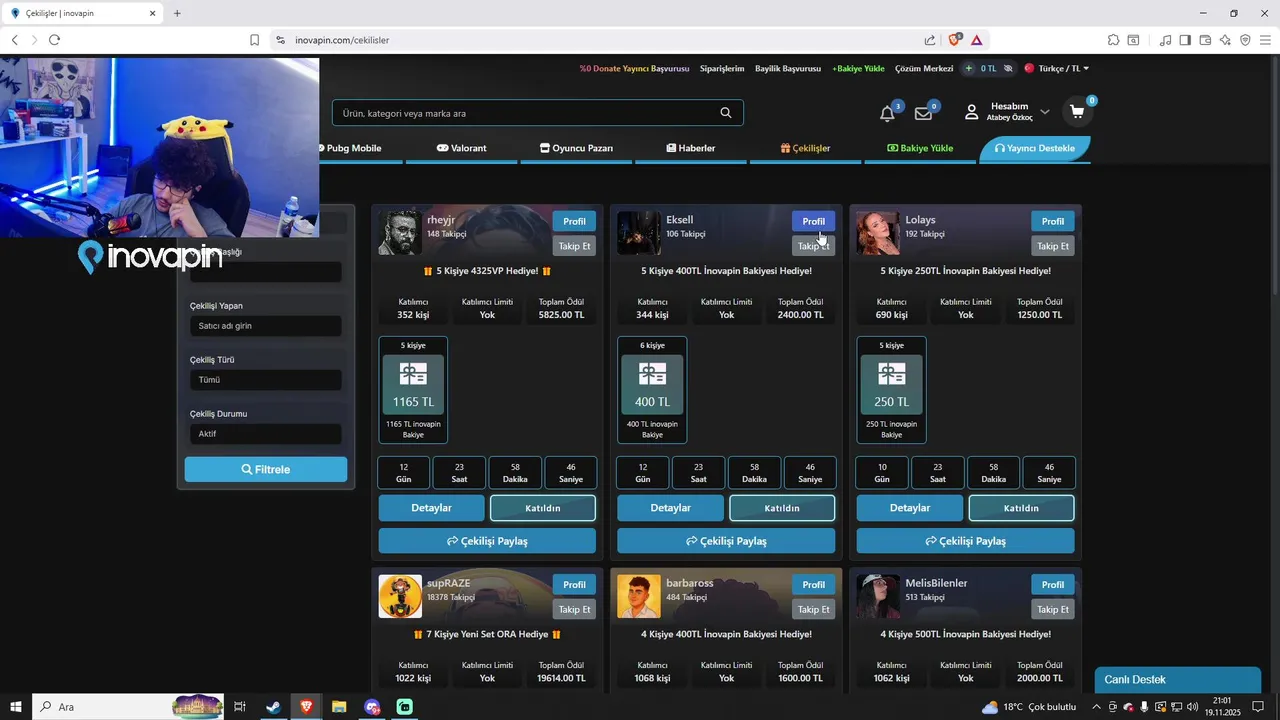The width and height of the screenshot is (1280, 720).
Task: Open the messages envelope icon
Action: [923, 113]
